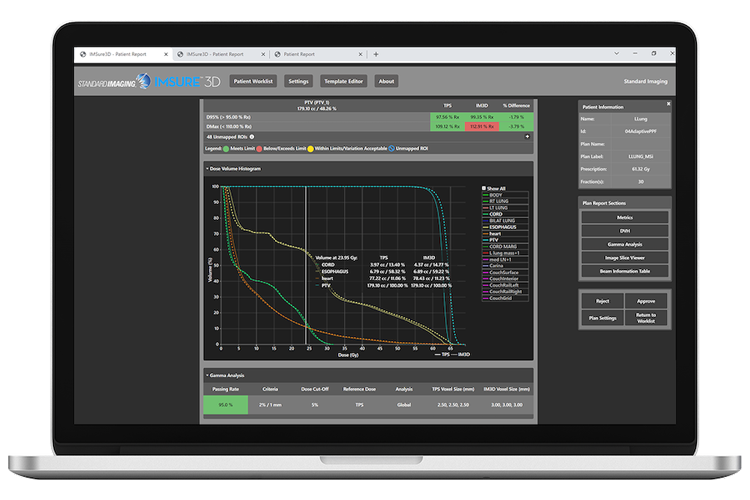Close the first IMSure3D Patient Report tab
Image resolution: width=750 pixels, height=500 pixels.
click(x=166, y=55)
